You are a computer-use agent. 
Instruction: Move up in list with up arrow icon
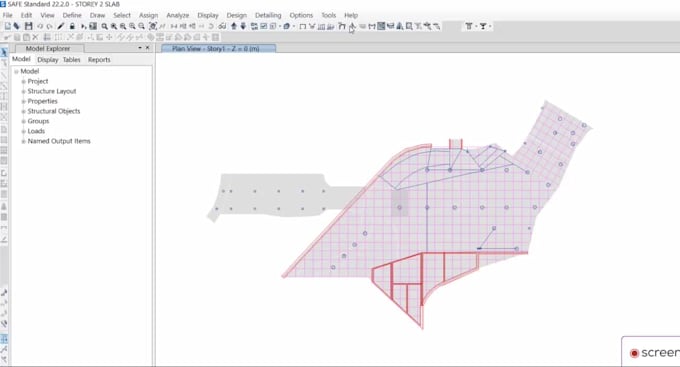tap(234, 26)
